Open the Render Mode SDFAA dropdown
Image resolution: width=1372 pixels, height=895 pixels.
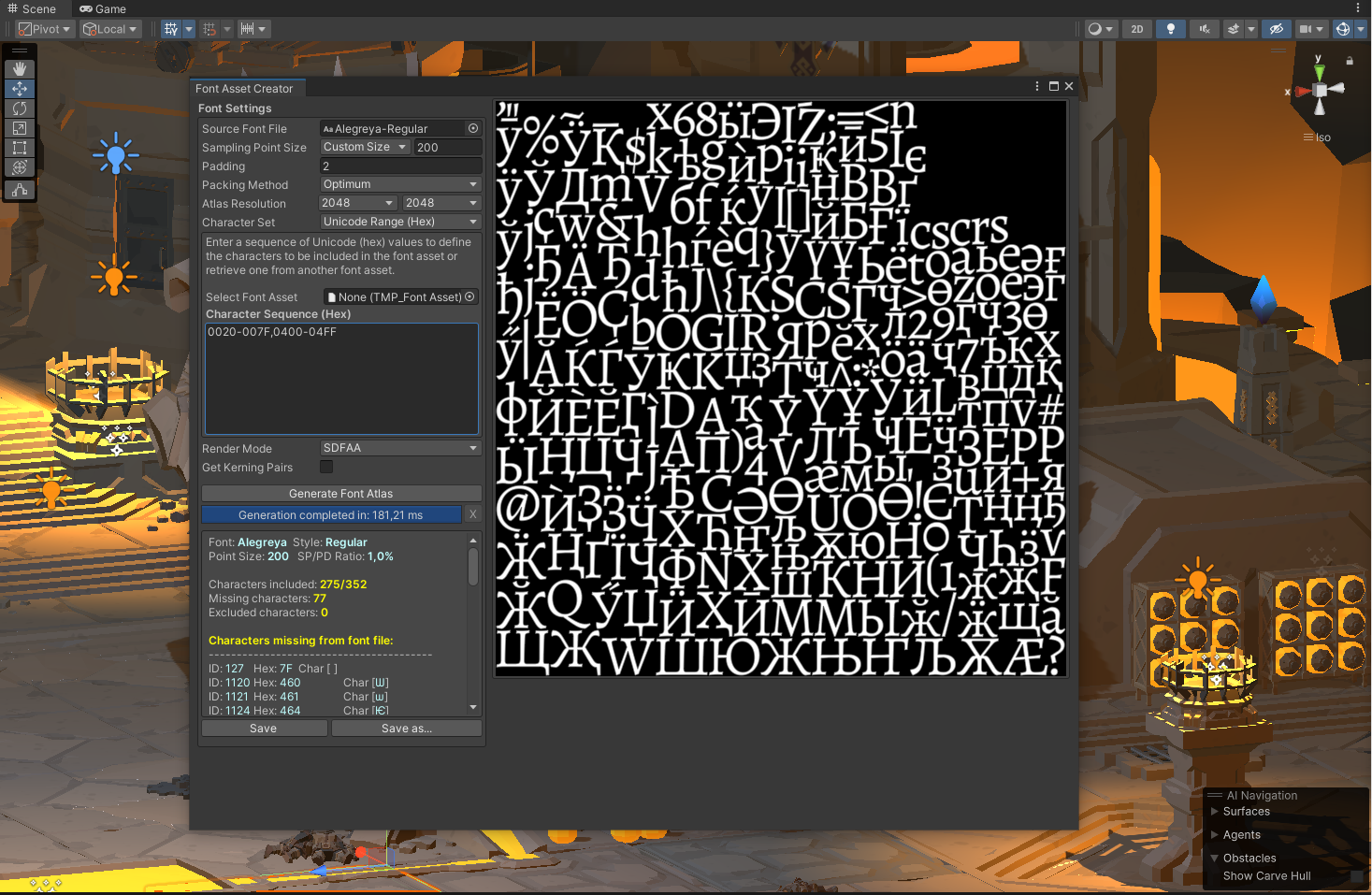[400, 448]
